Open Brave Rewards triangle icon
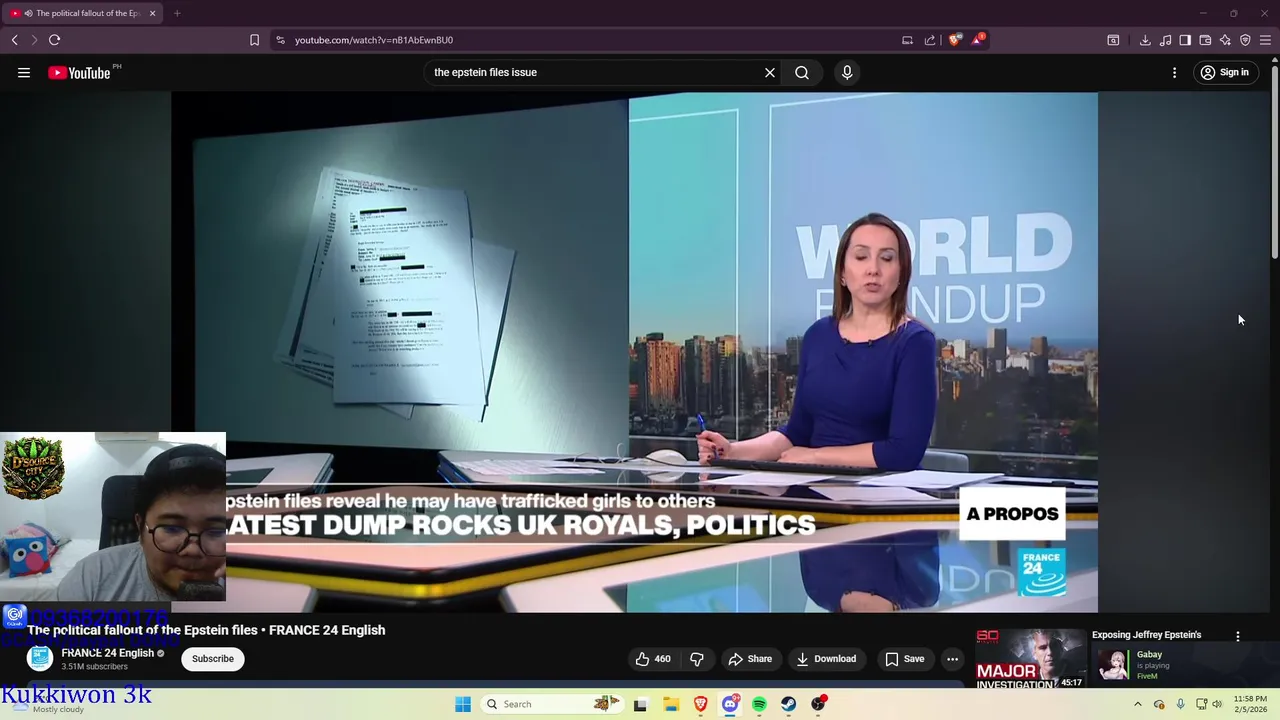This screenshot has width=1280, height=720. pyautogui.click(x=978, y=40)
